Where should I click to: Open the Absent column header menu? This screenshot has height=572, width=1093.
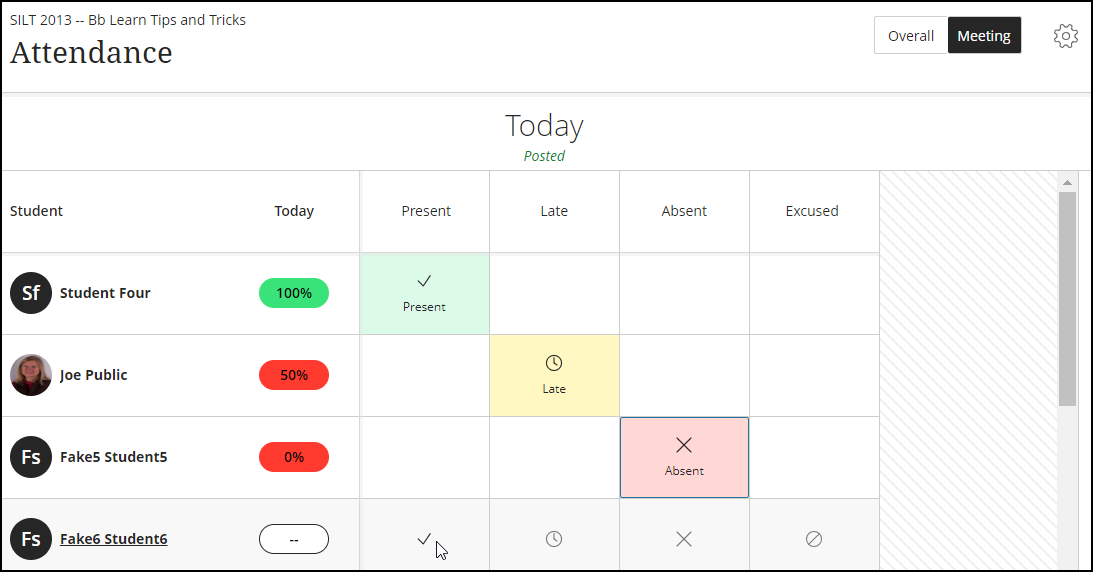click(684, 211)
